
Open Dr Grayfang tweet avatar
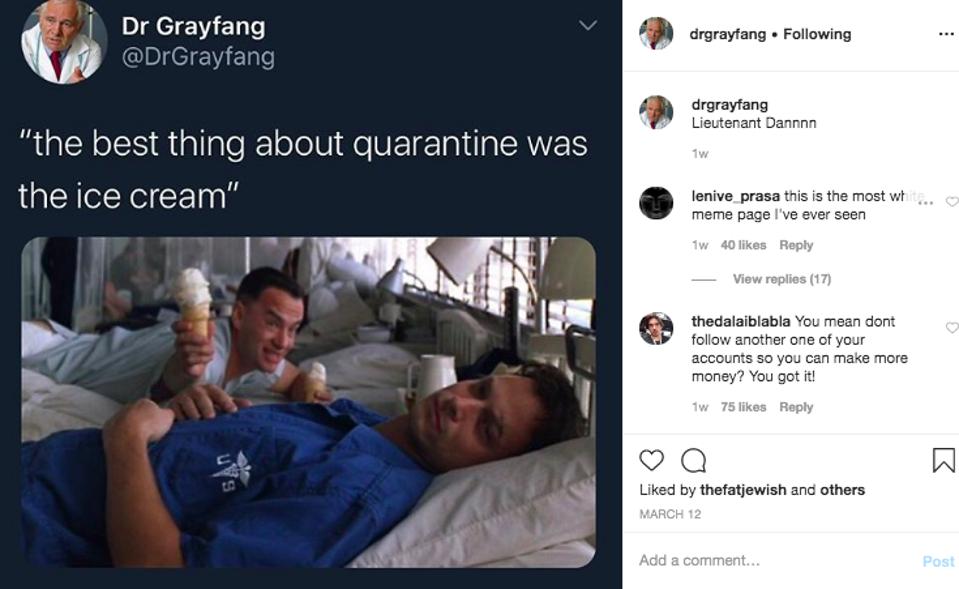[x=64, y=41]
